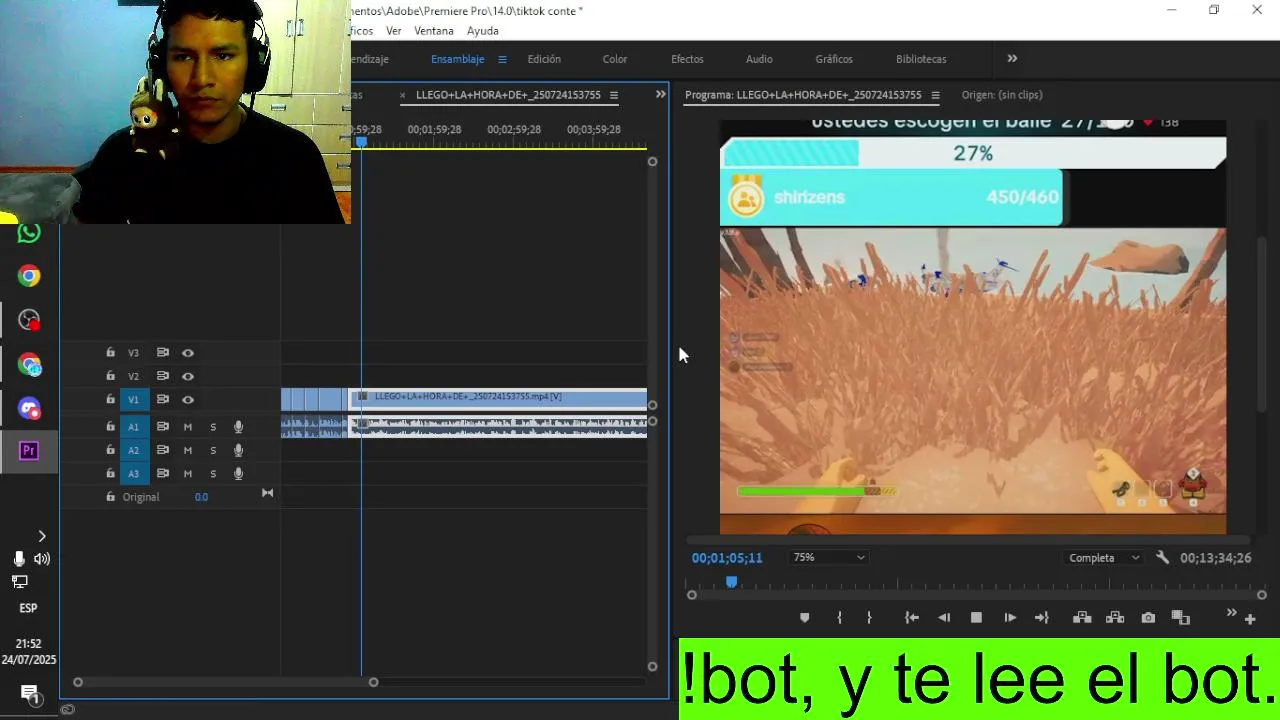This screenshot has height=720, width=1280.
Task: Open the Ayuda menu
Action: pyautogui.click(x=483, y=31)
